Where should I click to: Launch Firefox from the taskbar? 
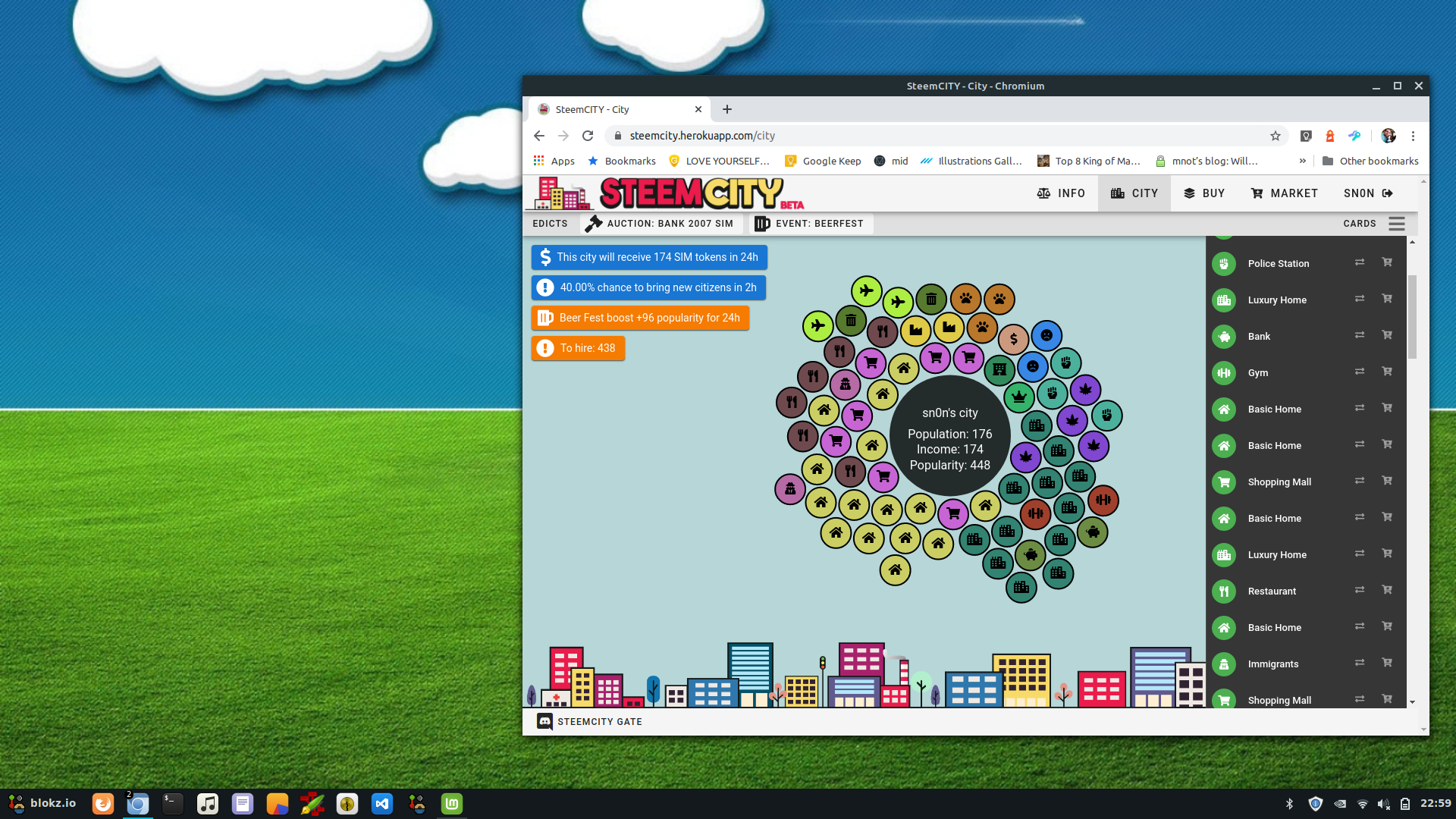tap(103, 804)
